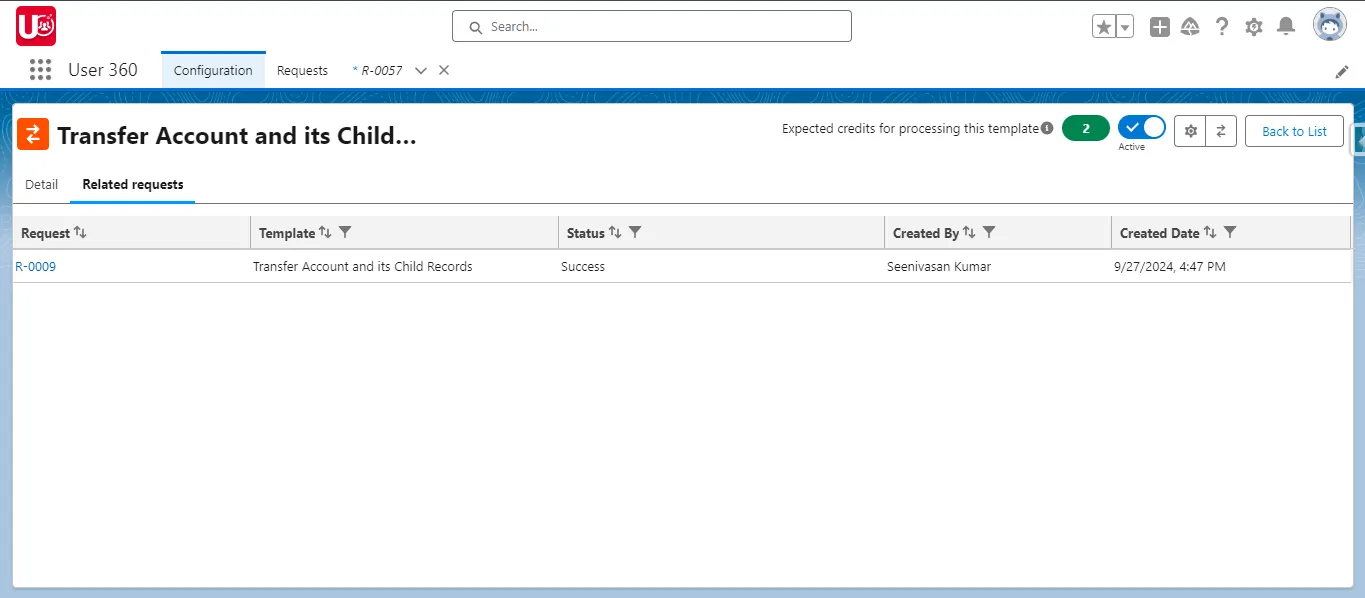The height and width of the screenshot is (598, 1365).
Task: Open Salesforce Help with the question mark icon
Action: point(1222,27)
